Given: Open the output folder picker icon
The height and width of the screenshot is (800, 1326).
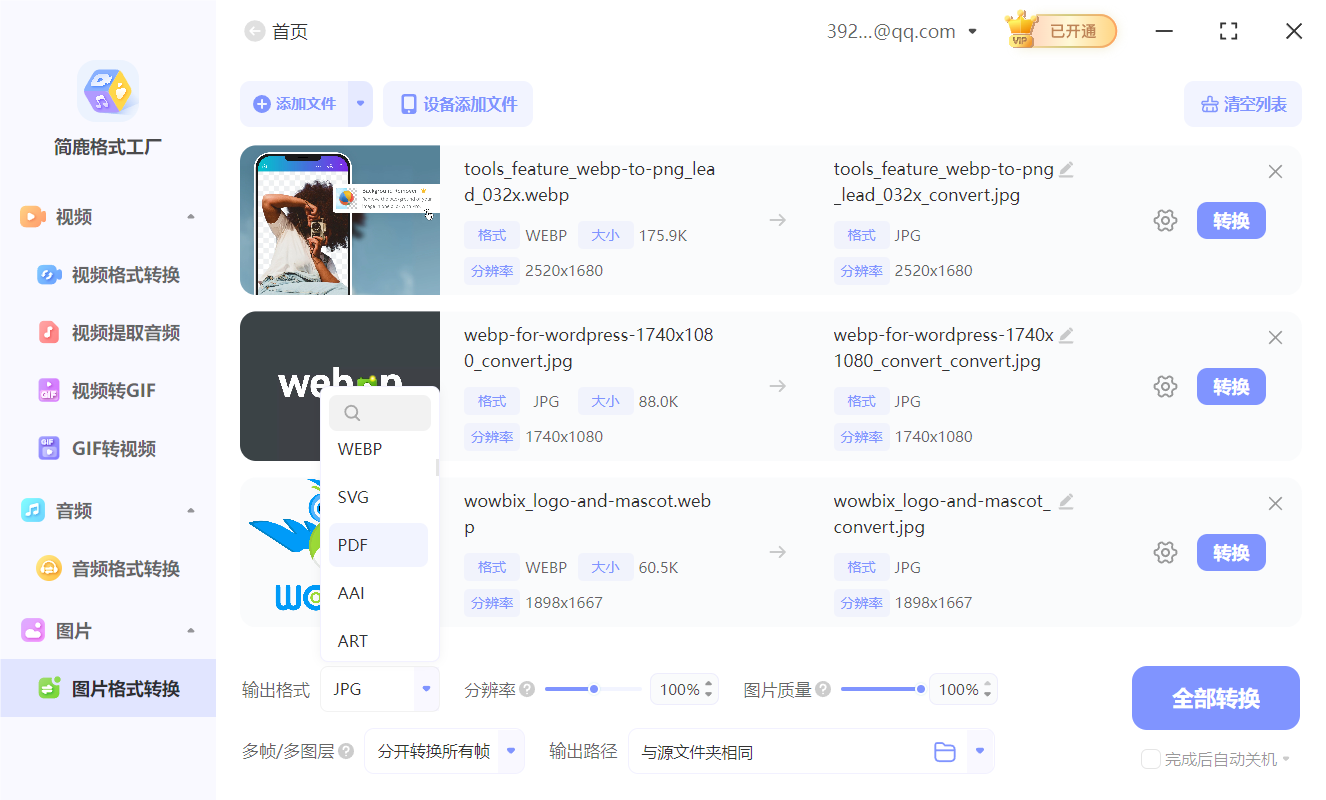Looking at the screenshot, I should click(945, 751).
